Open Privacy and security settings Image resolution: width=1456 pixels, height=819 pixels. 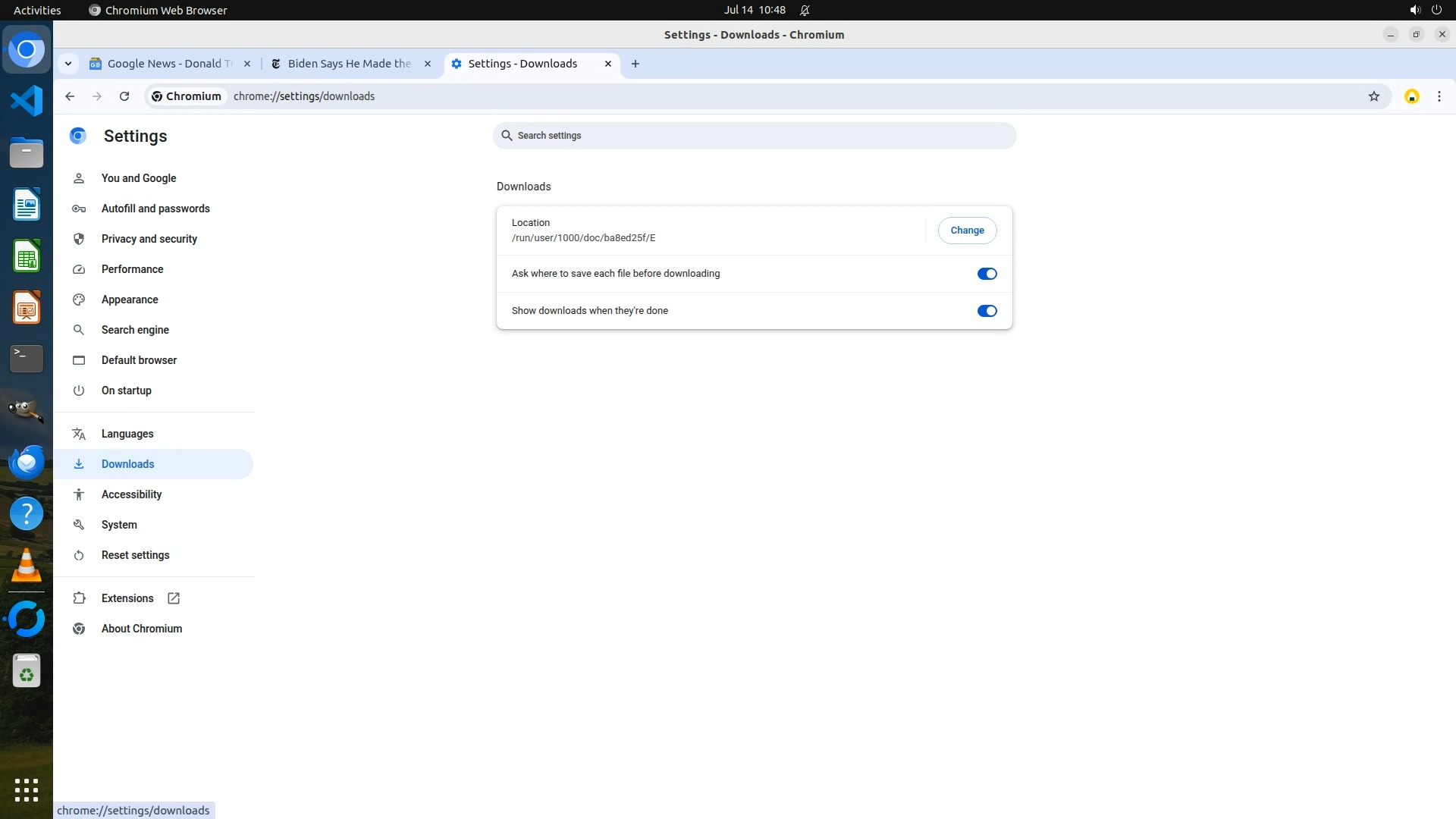click(149, 239)
